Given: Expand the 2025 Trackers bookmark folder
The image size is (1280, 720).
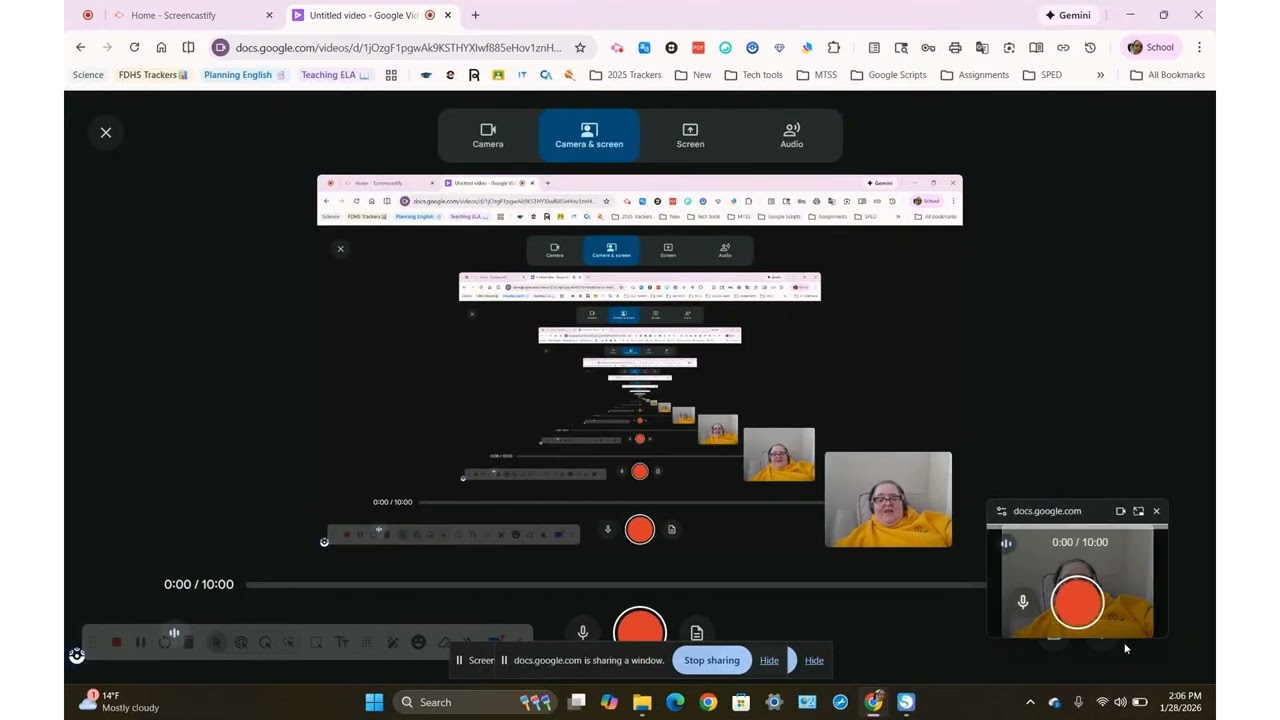Looking at the screenshot, I should [x=626, y=75].
